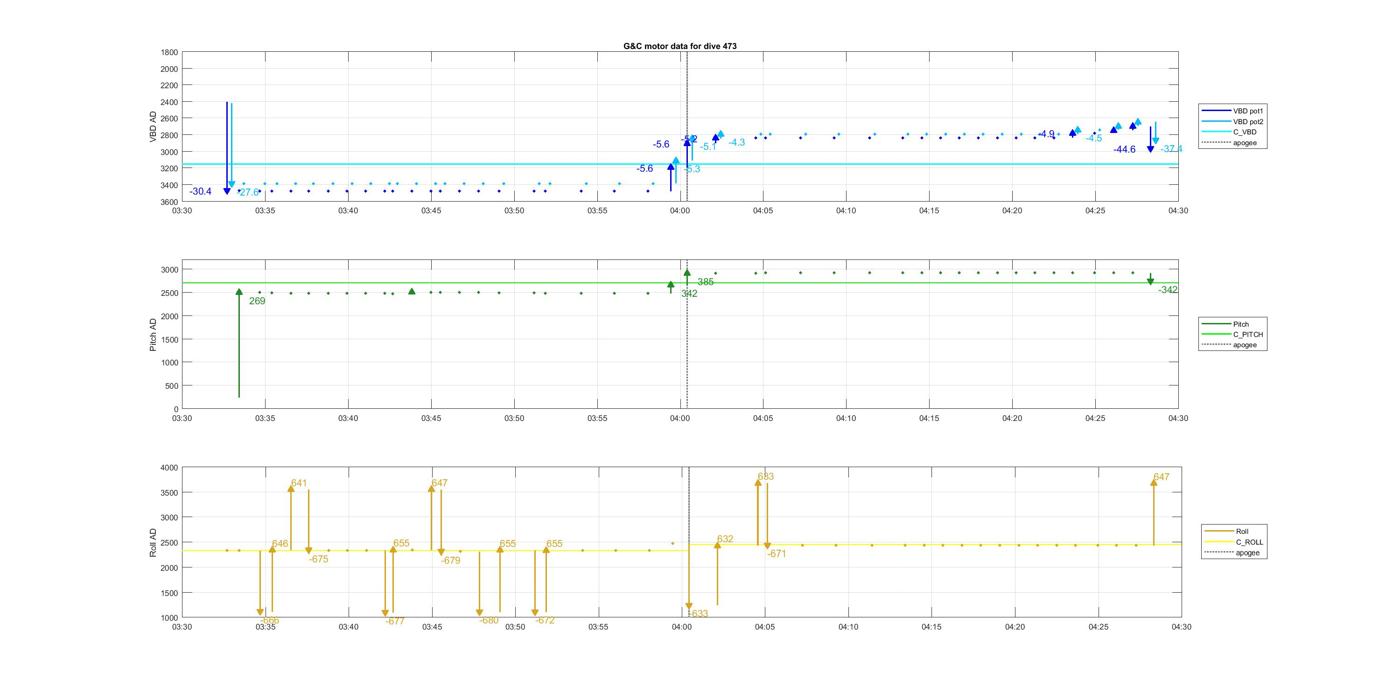This screenshot has width=1400, height=693.
Task: Click the '-671' roll data label
Action: (x=776, y=554)
